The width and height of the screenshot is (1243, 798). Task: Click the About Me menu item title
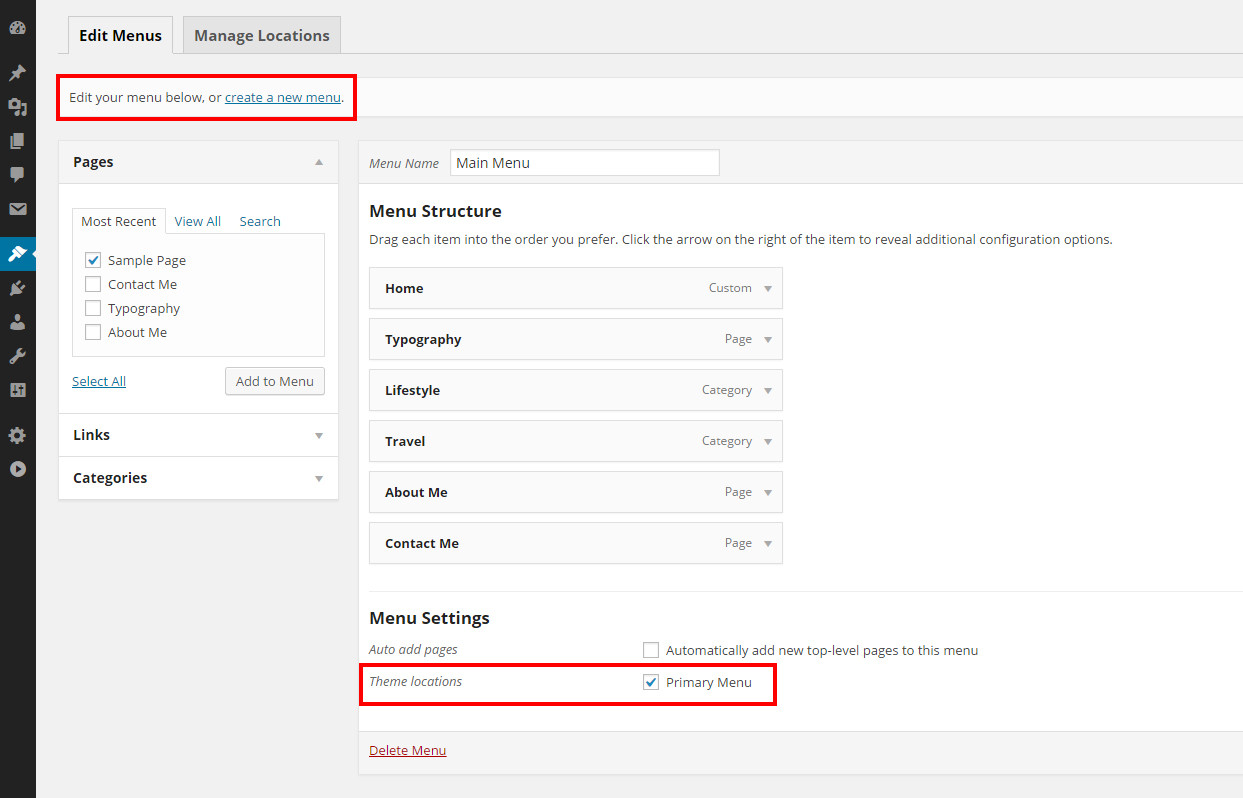pyautogui.click(x=416, y=492)
